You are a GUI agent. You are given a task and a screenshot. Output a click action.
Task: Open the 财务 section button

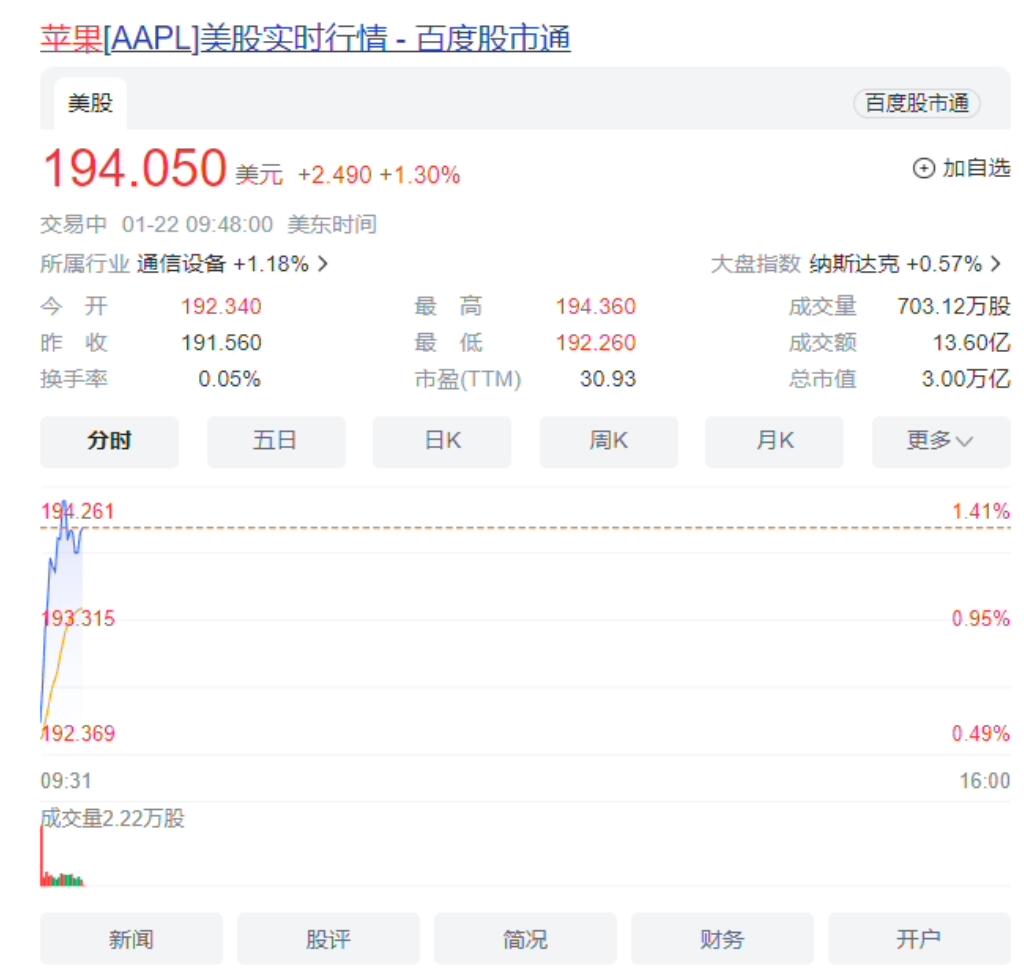pos(722,939)
